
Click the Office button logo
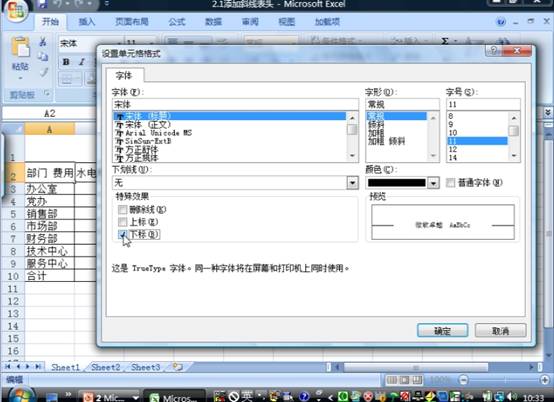15,11
